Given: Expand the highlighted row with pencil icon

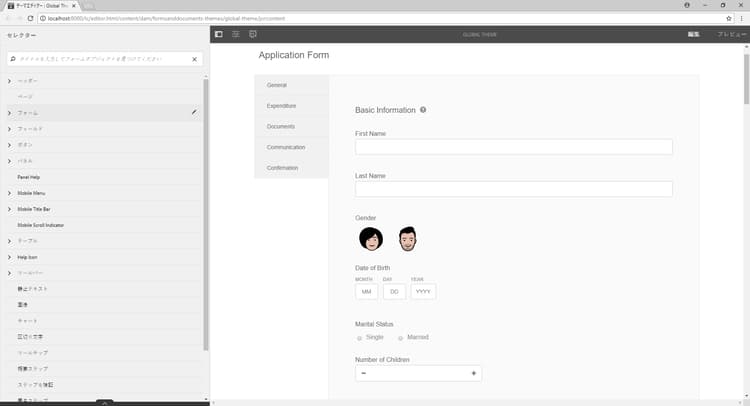Looking at the screenshot, I should coord(9,113).
